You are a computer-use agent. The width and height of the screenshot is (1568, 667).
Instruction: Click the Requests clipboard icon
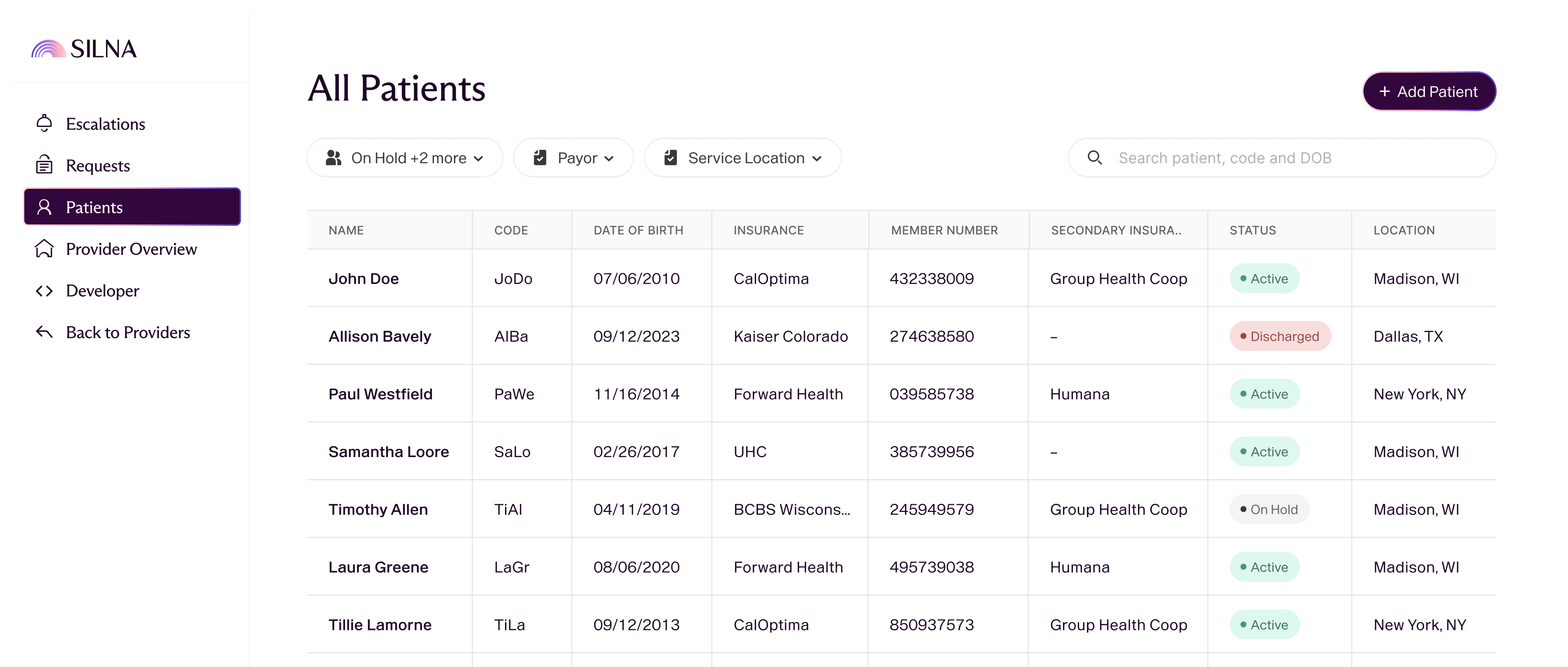[x=44, y=165]
